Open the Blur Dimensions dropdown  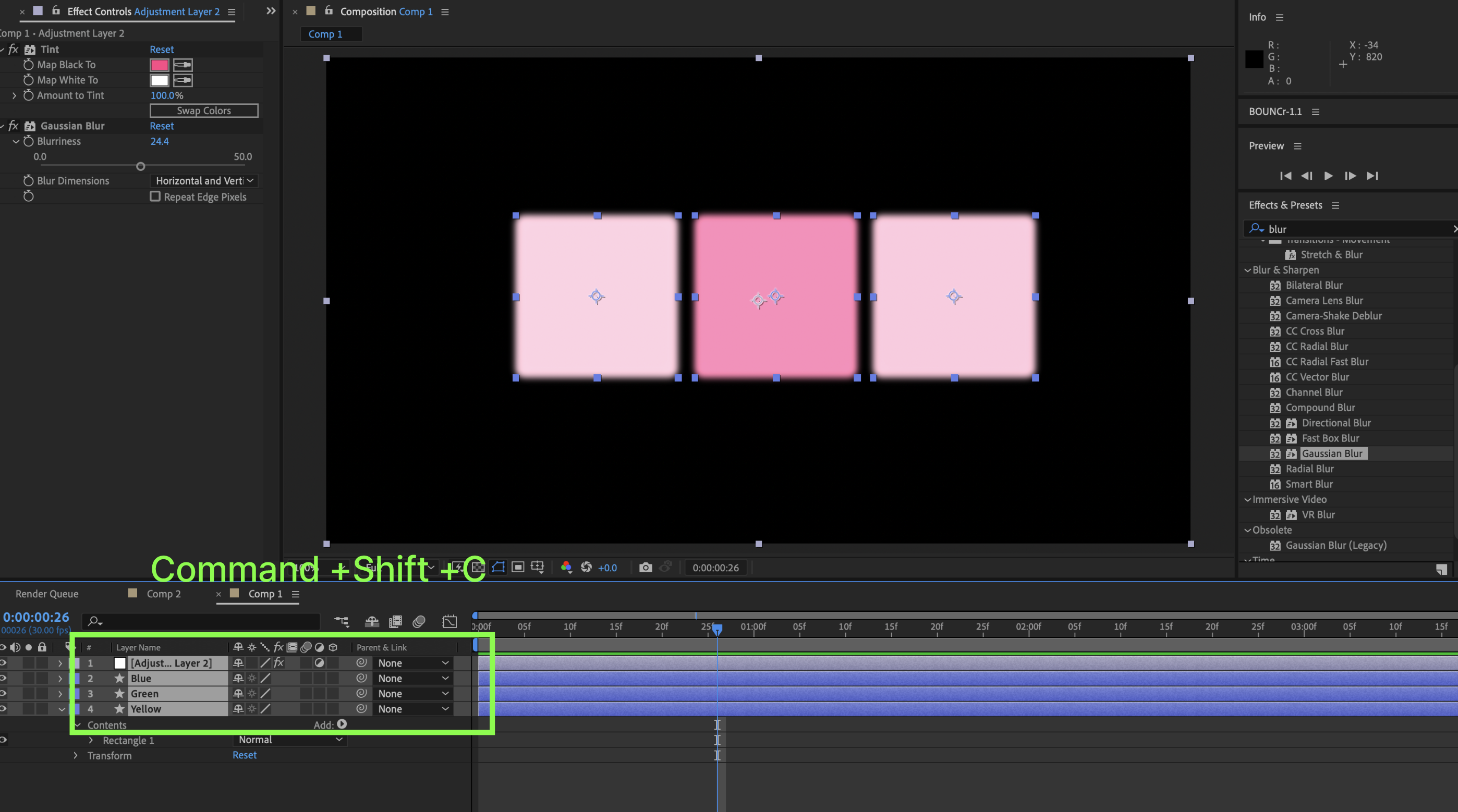click(204, 181)
